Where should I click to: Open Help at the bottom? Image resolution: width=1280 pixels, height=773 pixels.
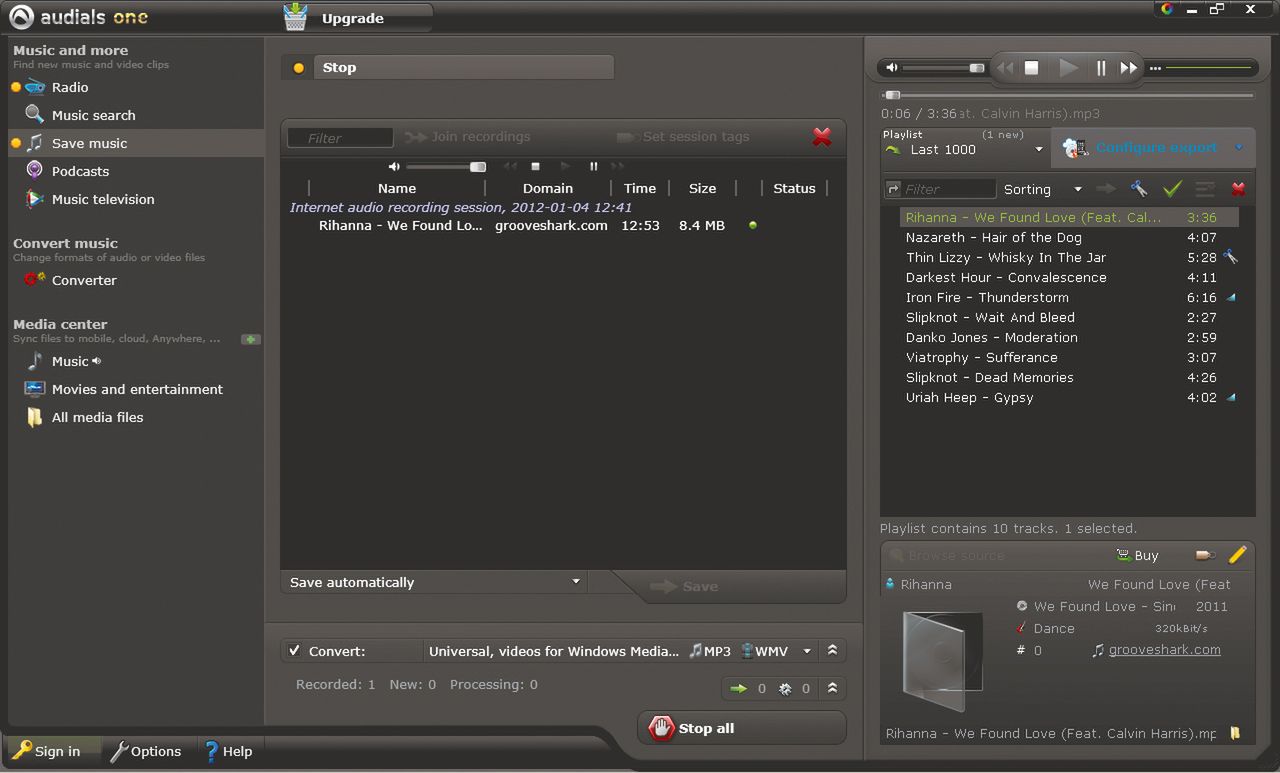click(227, 751)
